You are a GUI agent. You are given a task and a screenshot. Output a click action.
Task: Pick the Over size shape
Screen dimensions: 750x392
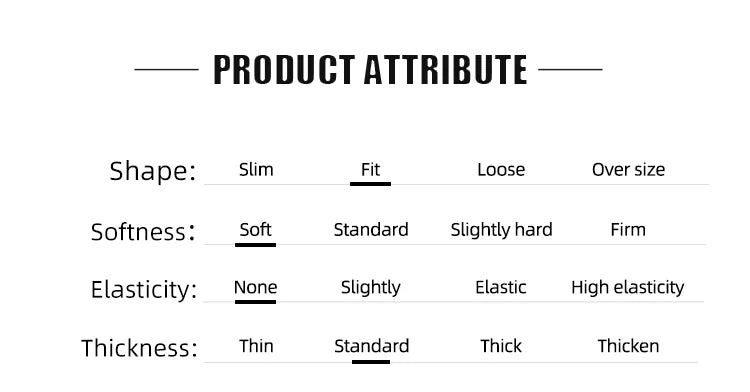(628, 170)
